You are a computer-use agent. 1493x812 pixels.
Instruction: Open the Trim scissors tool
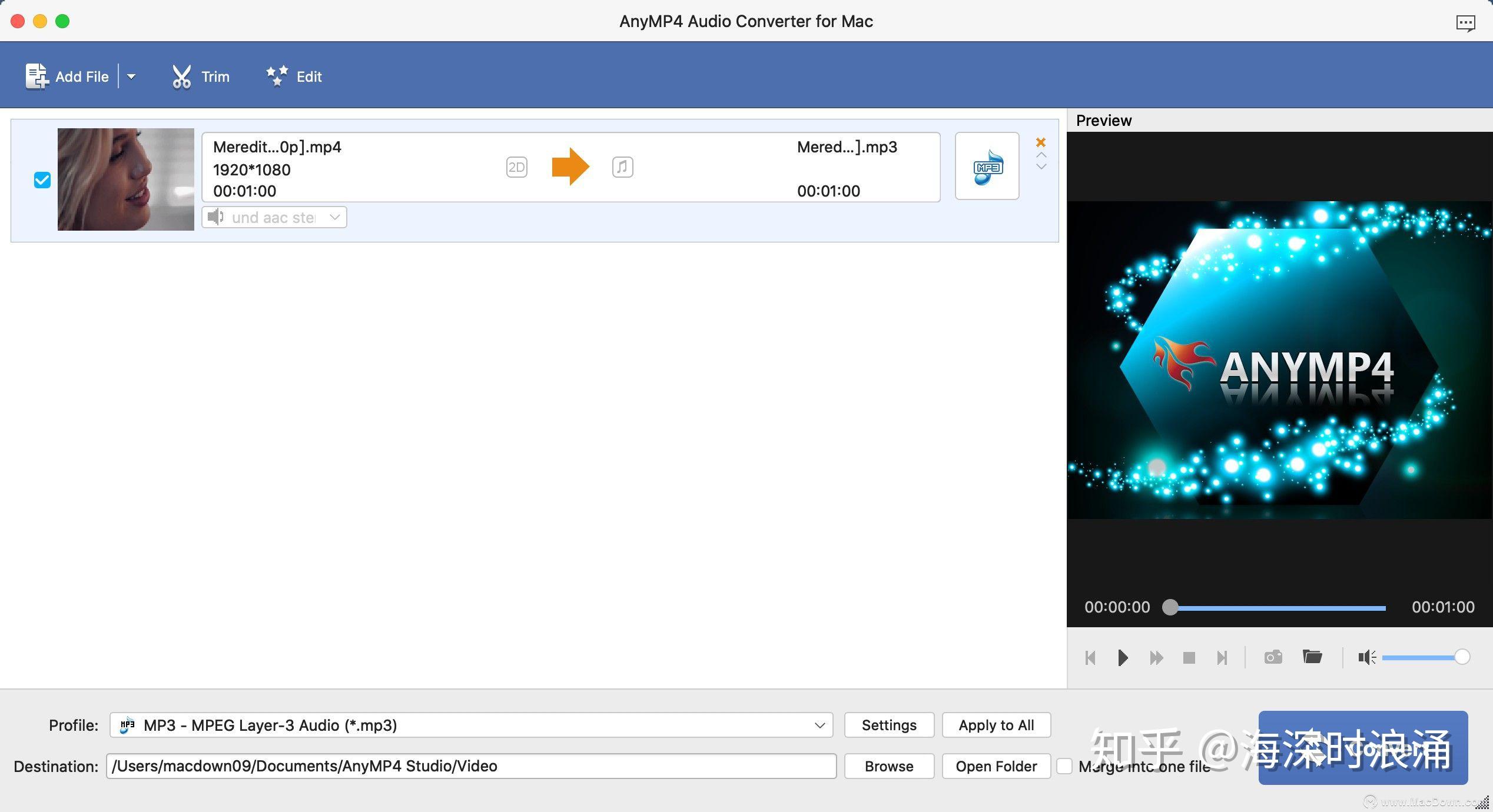tap(181, 76)
